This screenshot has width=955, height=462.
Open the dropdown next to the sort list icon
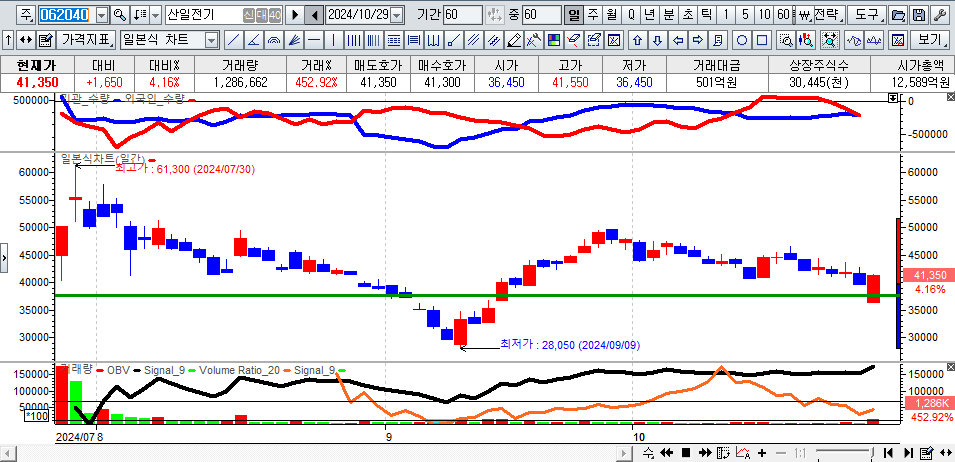(155, 15)
